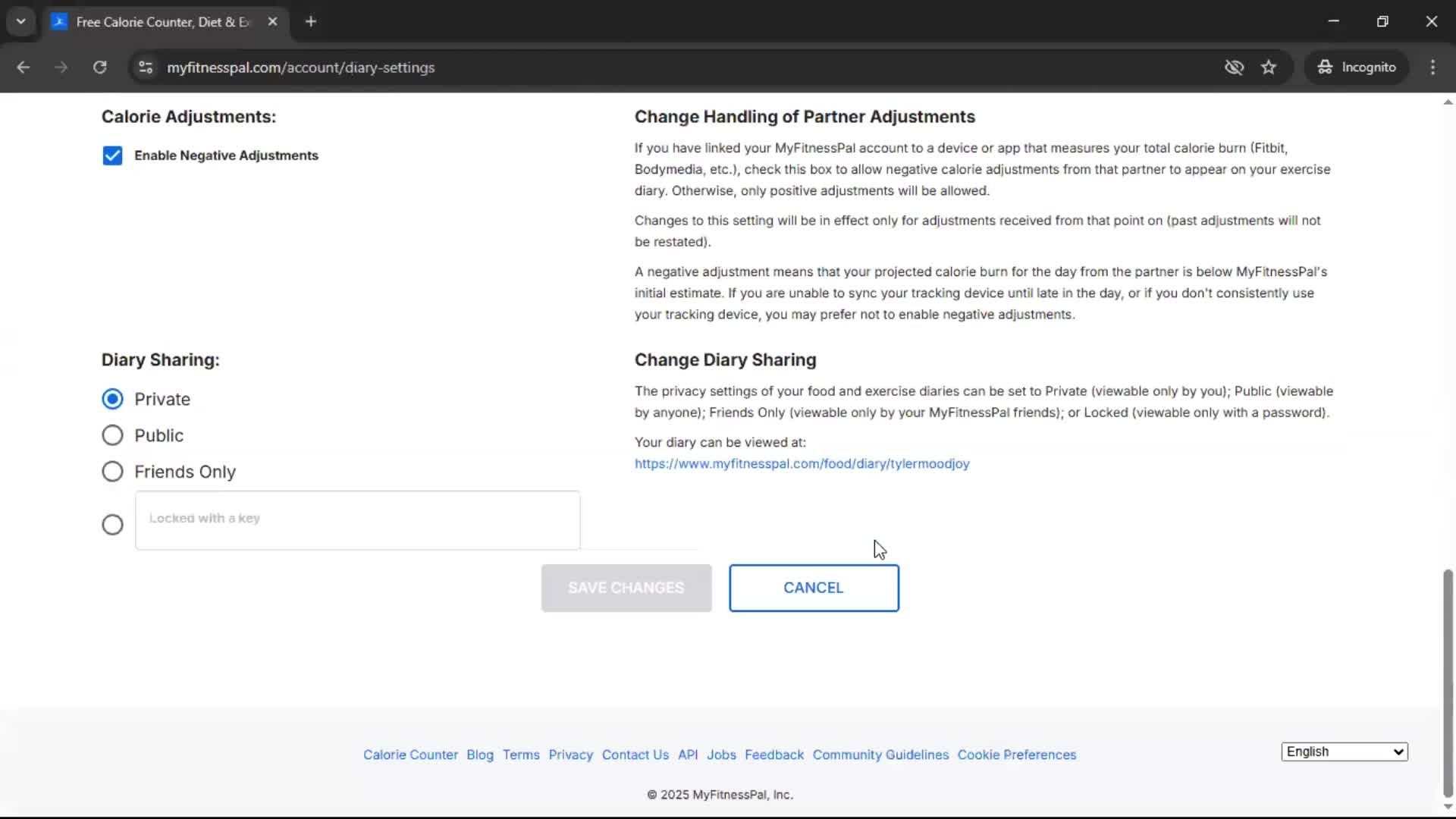Bookmark this page with the star icon
The image size is (1456, 819).
tap(1269, 67)
